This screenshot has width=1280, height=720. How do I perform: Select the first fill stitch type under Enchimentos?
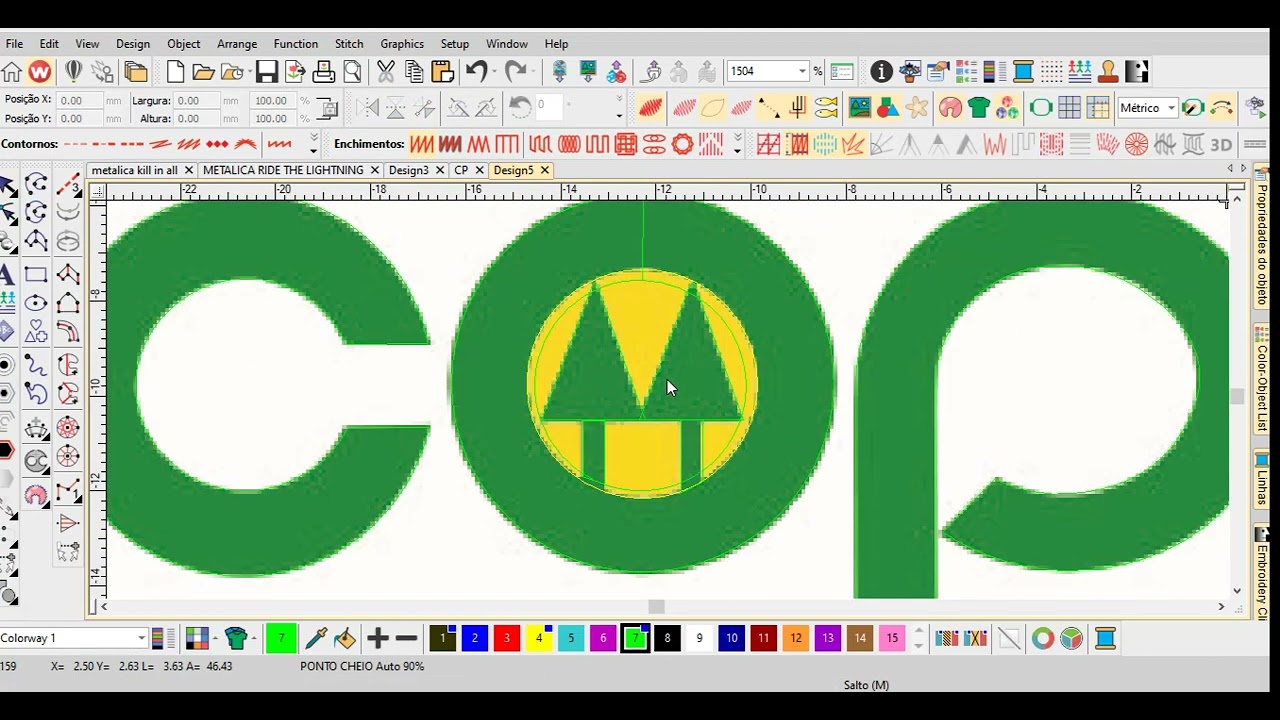(x=421, y=144)
